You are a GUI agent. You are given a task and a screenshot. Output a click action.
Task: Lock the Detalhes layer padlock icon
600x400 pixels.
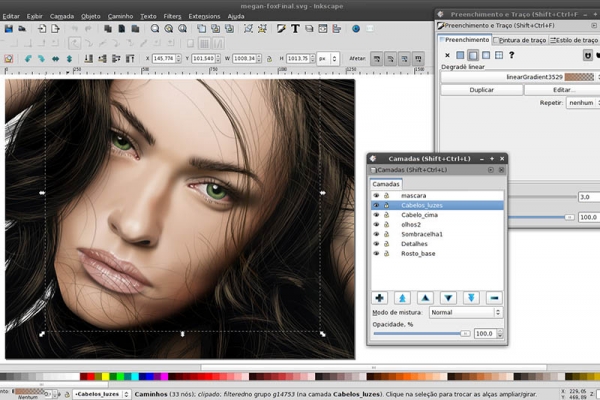point(386,243)
